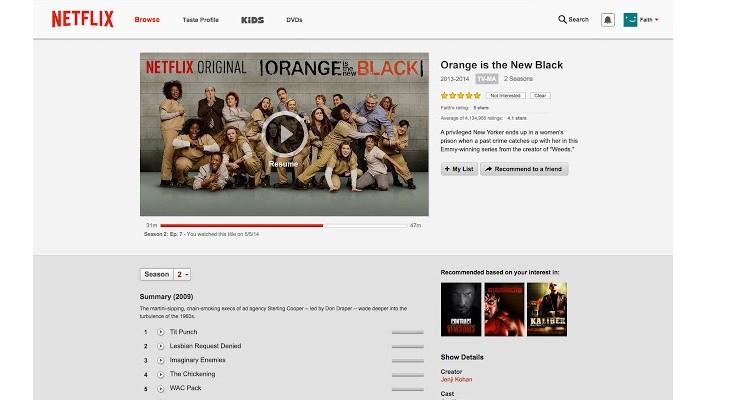This screenshot has width=730, height=400.
Task: Open the DVDs page
Action: (x=294, y=20)
